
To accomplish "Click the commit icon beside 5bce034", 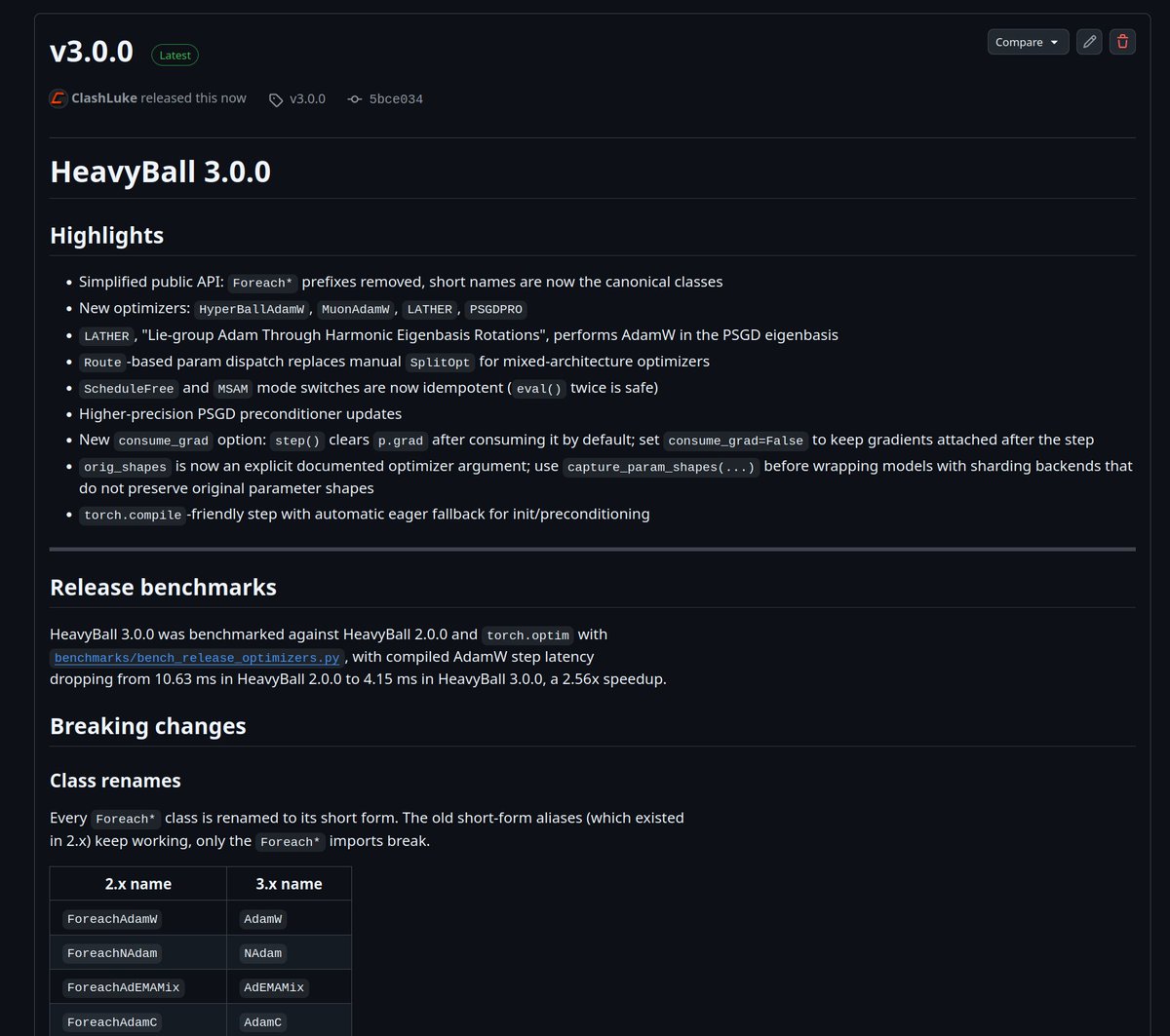I will point(355,99).
